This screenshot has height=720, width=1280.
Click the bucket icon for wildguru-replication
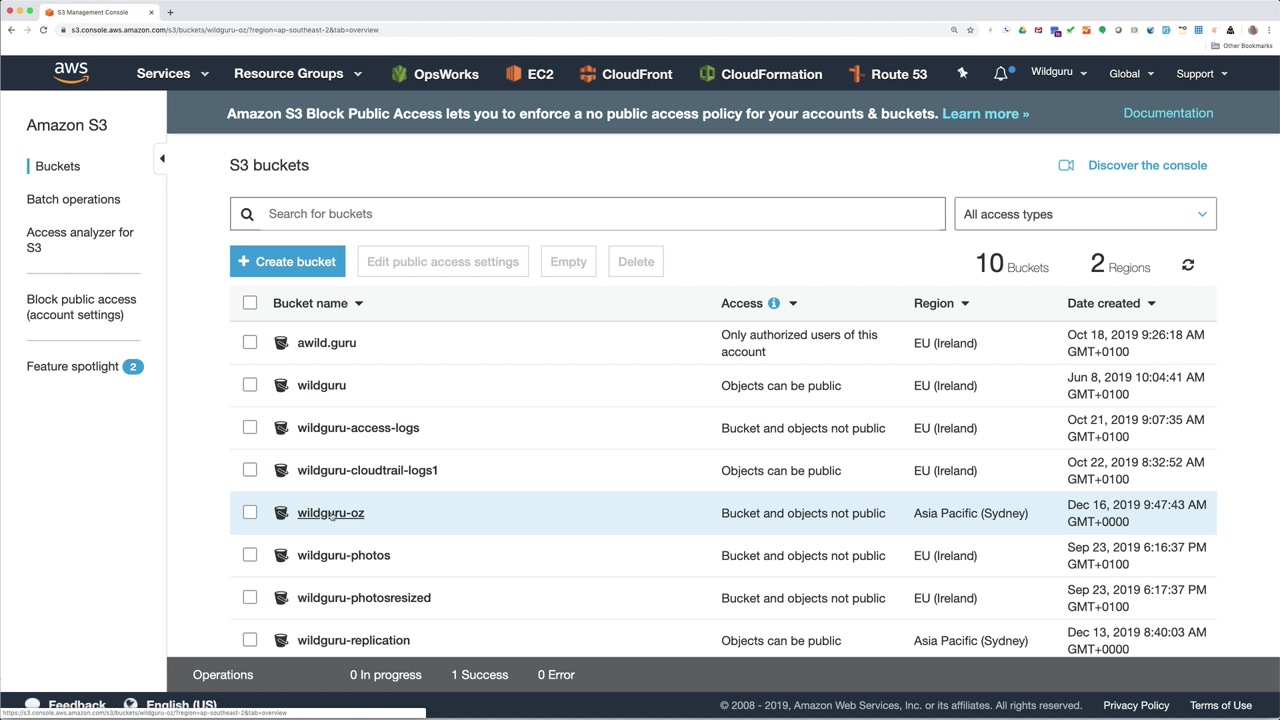tap(281, 640)
